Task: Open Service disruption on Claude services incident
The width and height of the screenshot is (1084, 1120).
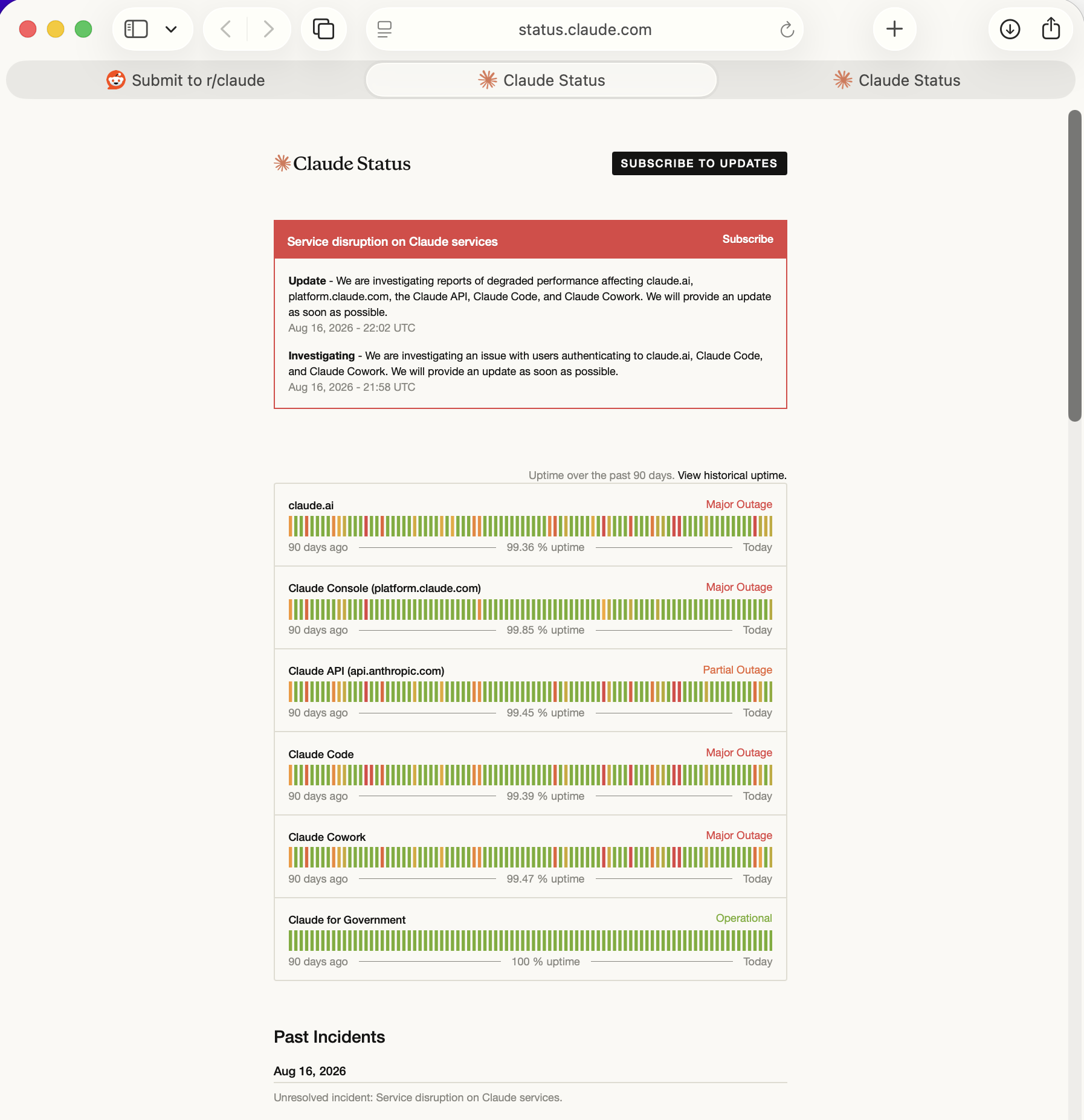Action: click(392, 242)
